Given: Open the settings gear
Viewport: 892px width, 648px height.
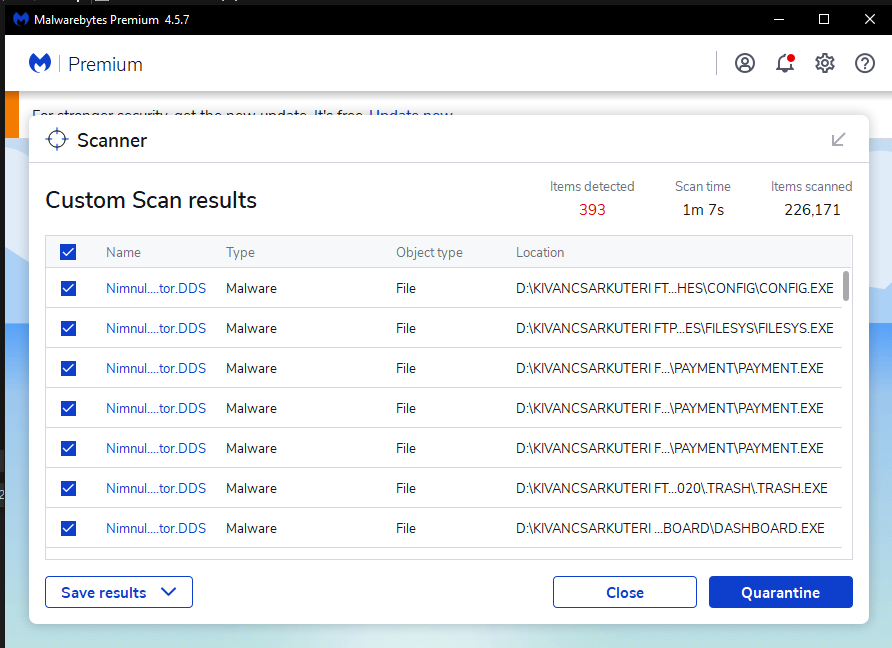Looking at the screenshot, I should (x=824, y=63).
